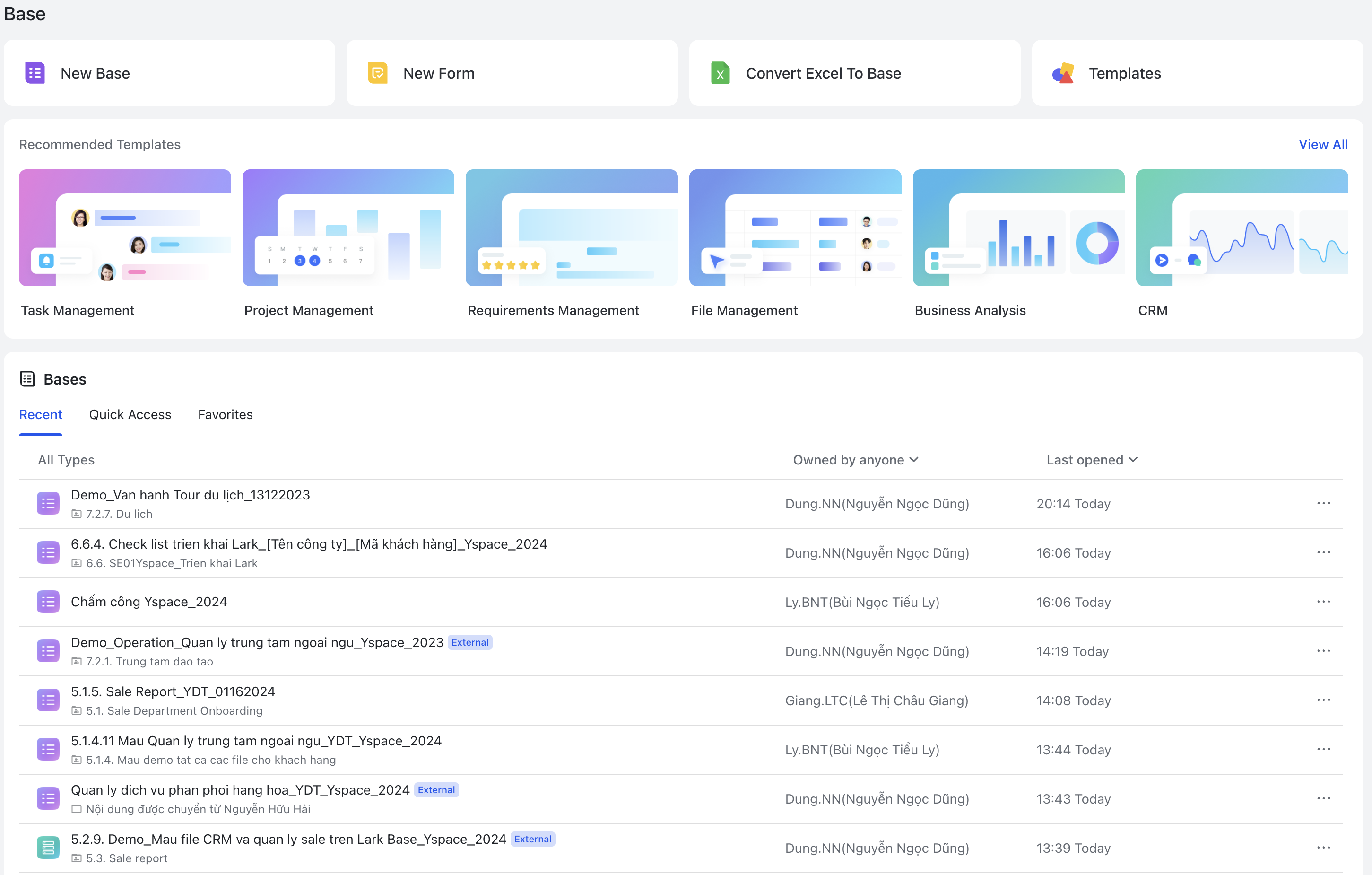
Task: Open the Favorites tab
Action: coord(225,414)
